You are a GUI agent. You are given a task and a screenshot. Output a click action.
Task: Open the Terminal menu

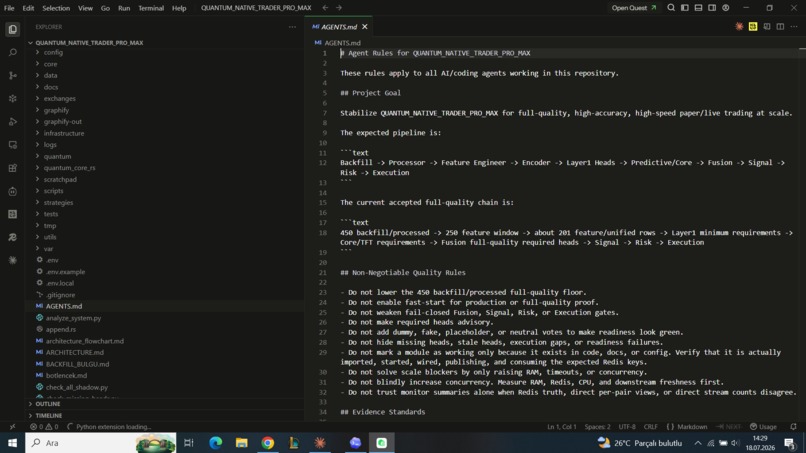pyautogui.click(x=151, y=8)
